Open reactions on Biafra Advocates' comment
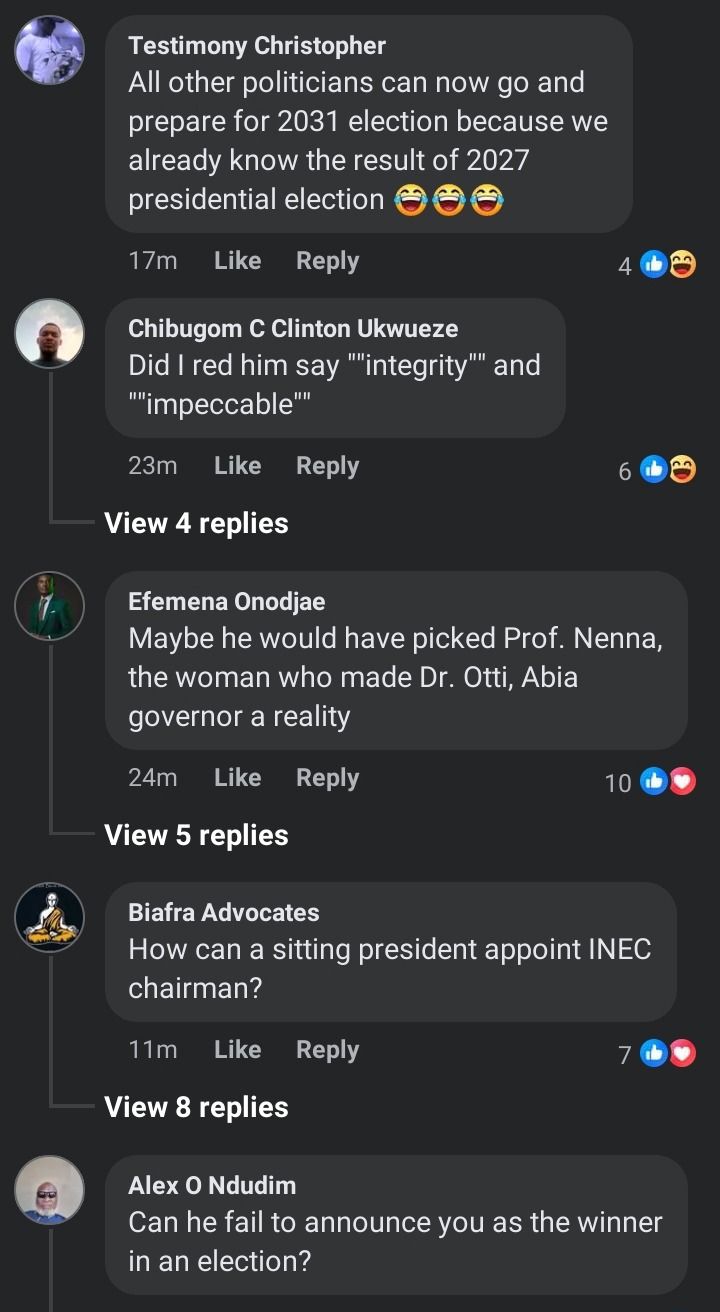720x1312 pixels. [668, 1053]
